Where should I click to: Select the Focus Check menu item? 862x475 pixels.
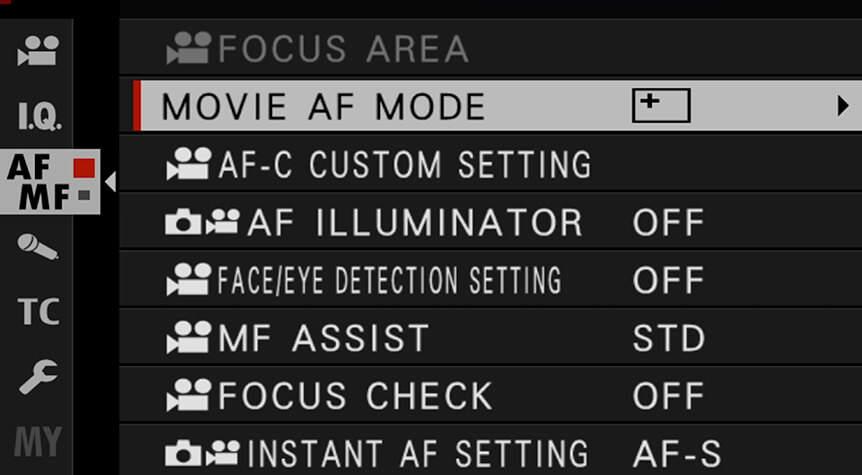(x=490, y=395)
